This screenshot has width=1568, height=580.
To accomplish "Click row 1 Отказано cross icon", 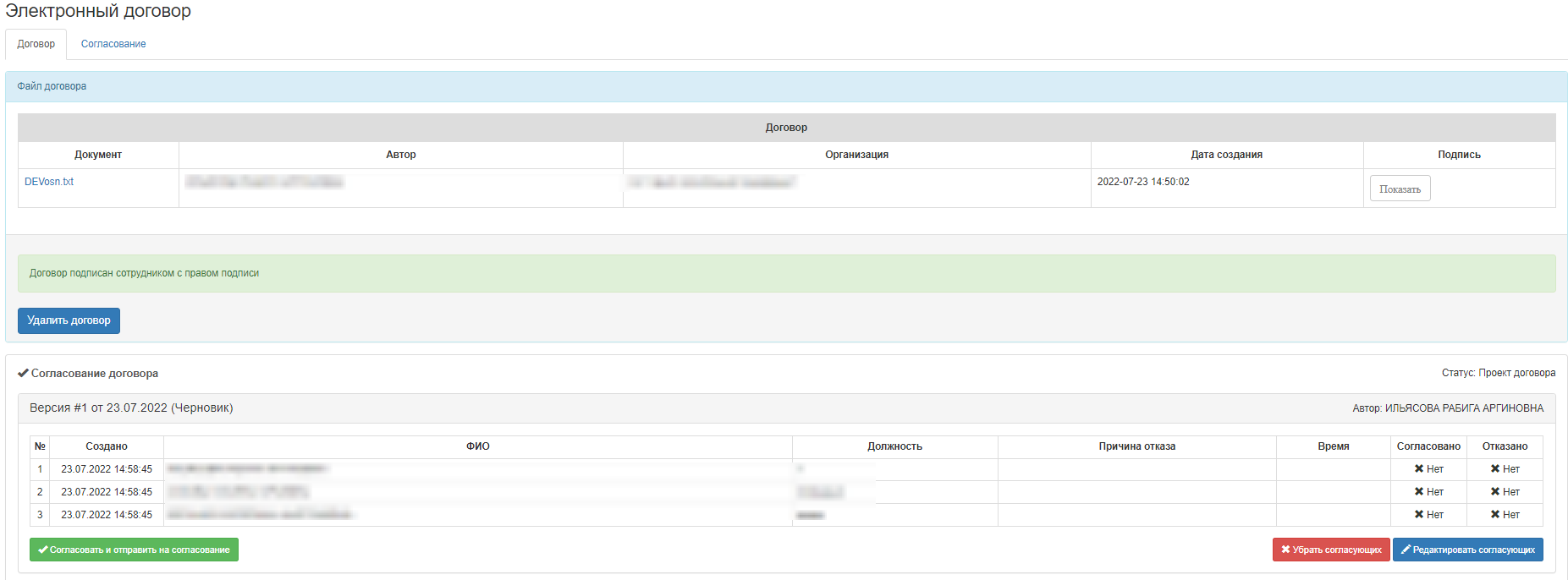I will coord(1495,469).
